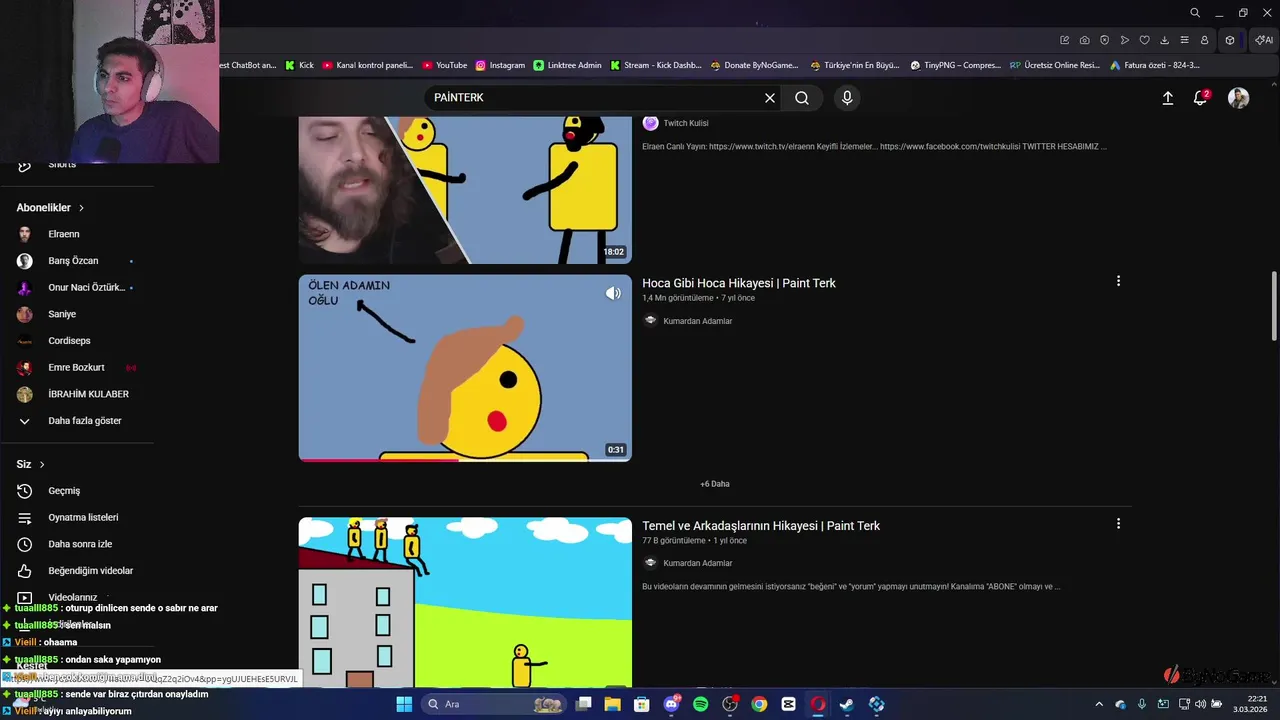
Task: Open Opera AI assistant button
Action: [x=1264, y=40]
